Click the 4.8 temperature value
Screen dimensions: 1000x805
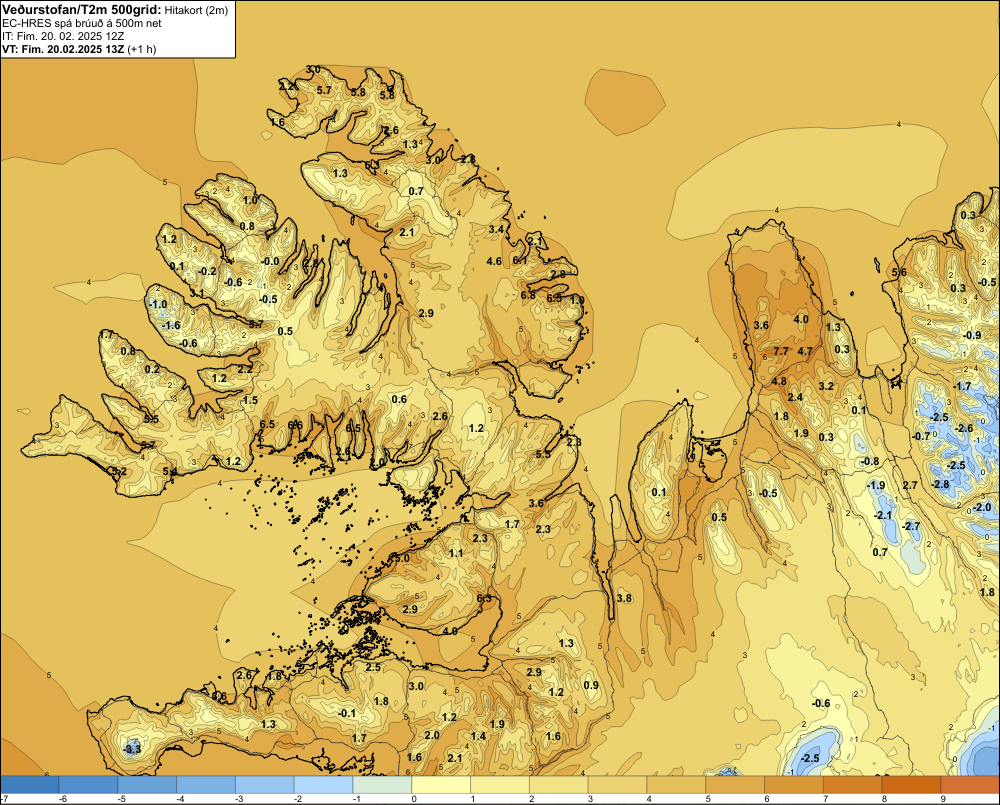[779, 381]
